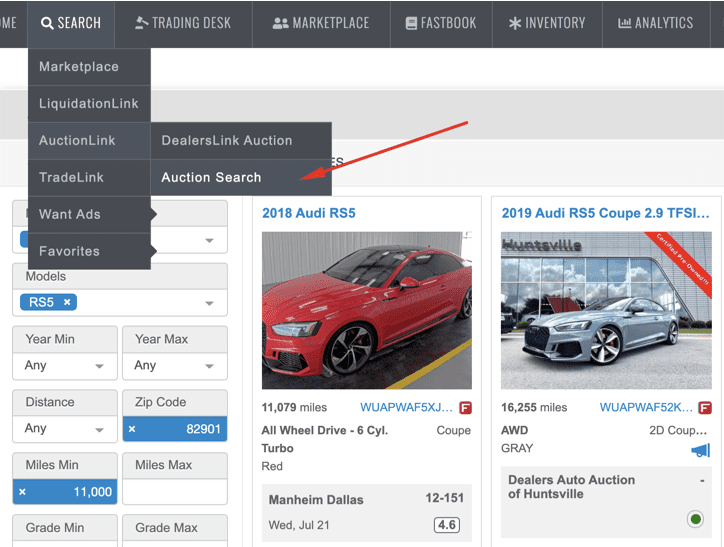The width and height of the screenshot is (724, 547).
Task: Click the Analytics bar chart icon
Action: (624, 23)
